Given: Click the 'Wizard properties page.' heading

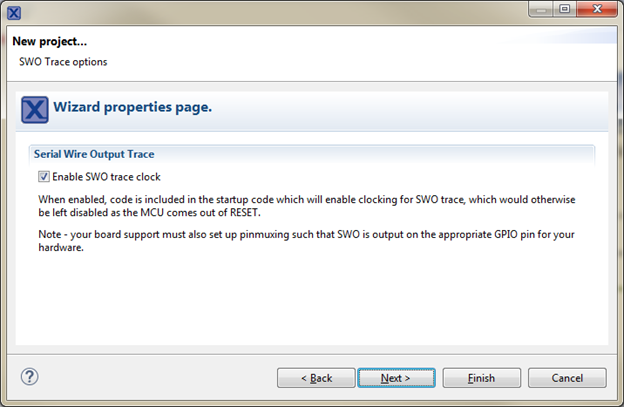Looking at the screenshot, I should tap(133, 107).
